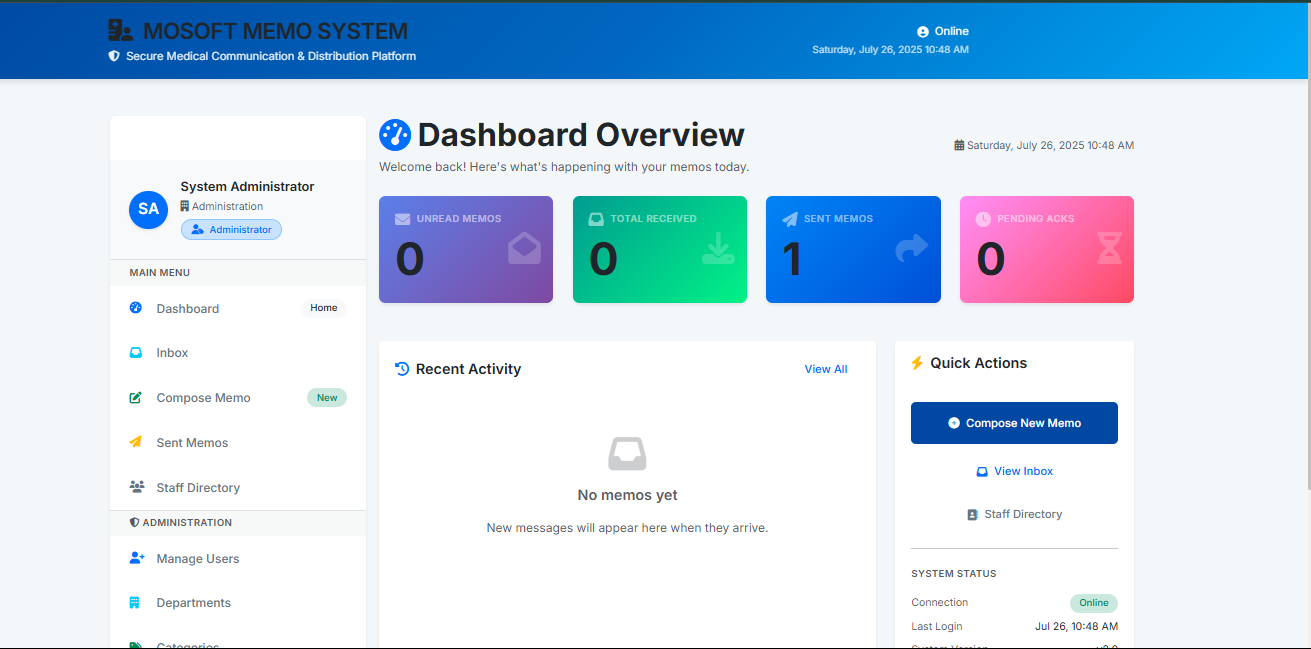Open Staff Directory using the people icon

(135, 487)
